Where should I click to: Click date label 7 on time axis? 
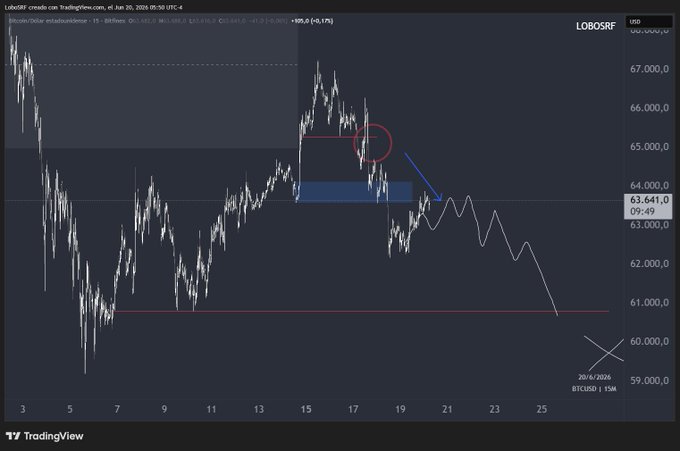(117, 409)
